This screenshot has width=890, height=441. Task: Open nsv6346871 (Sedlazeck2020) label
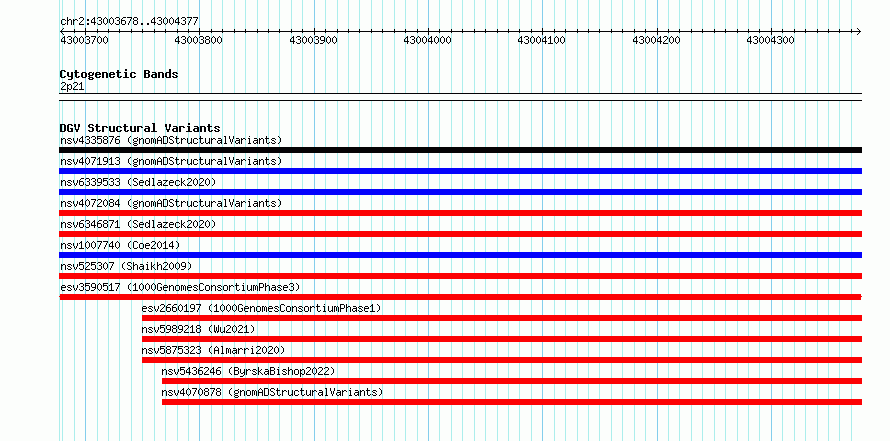pyautogui.click(x=138, y=224)
